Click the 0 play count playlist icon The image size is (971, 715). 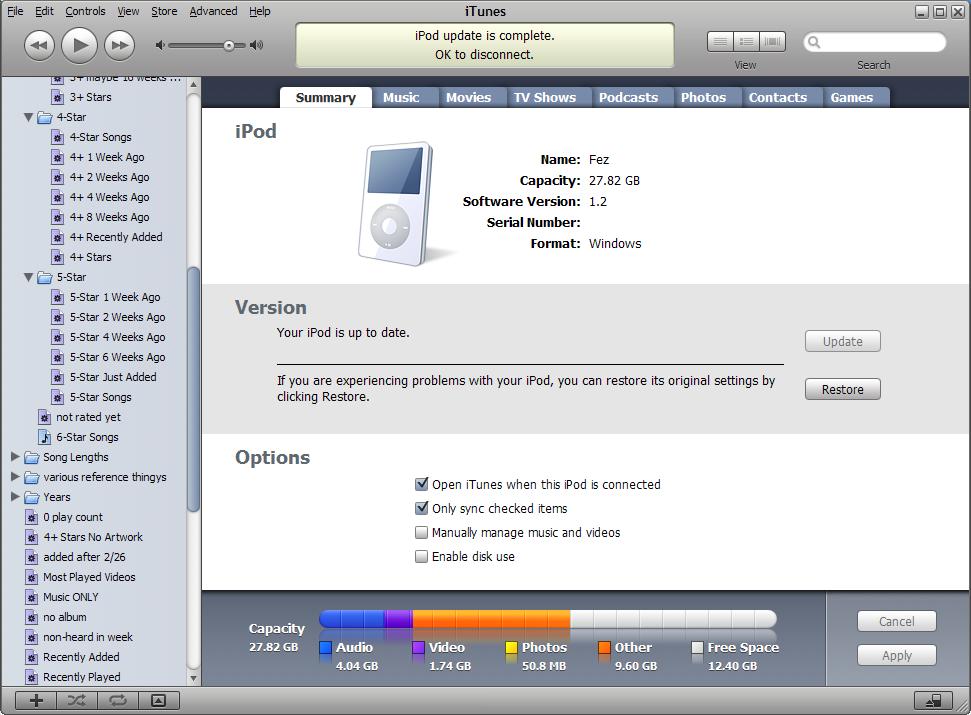[32, 518]
